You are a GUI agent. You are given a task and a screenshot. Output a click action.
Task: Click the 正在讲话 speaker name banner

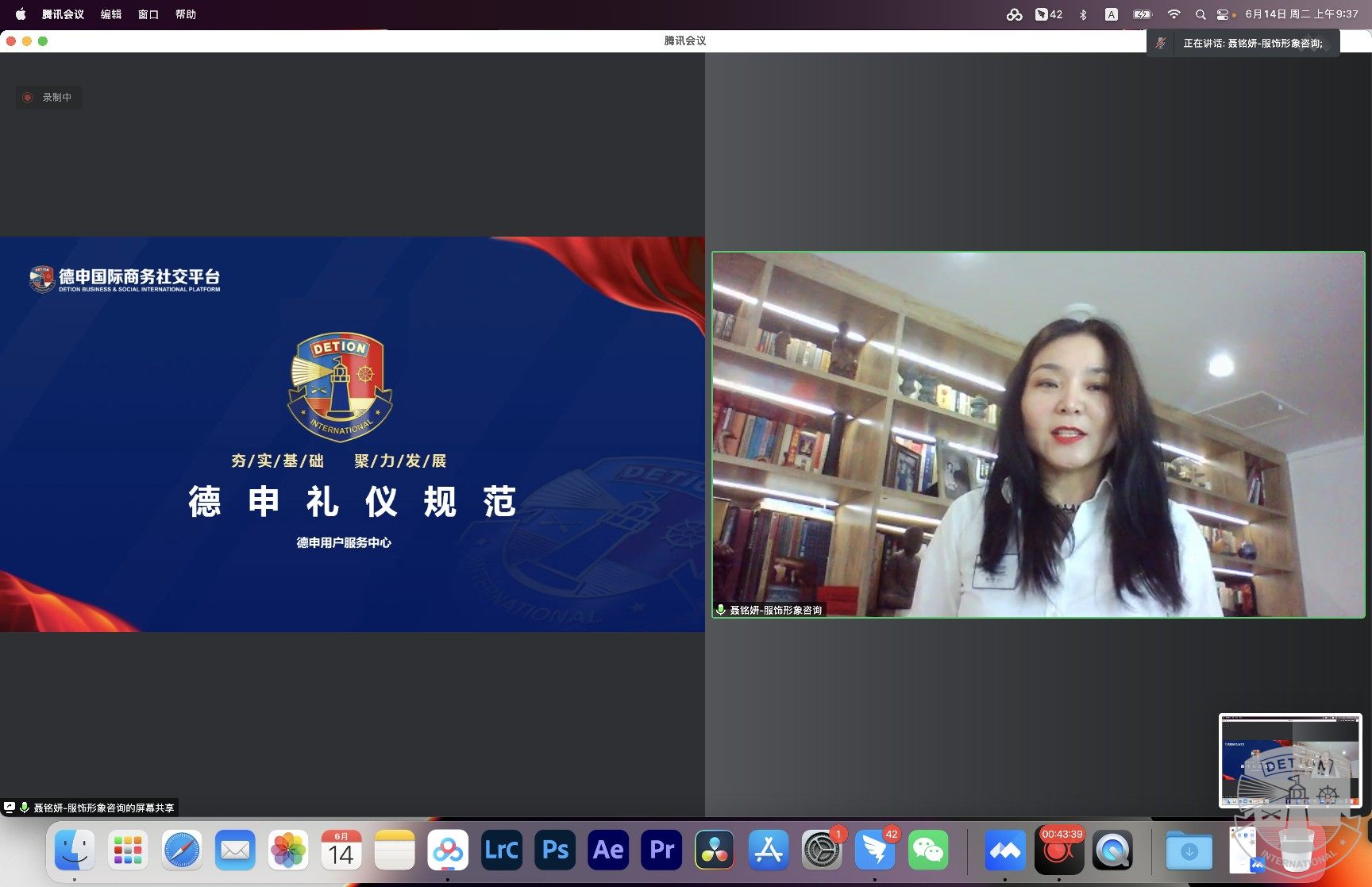(1253, 44)
